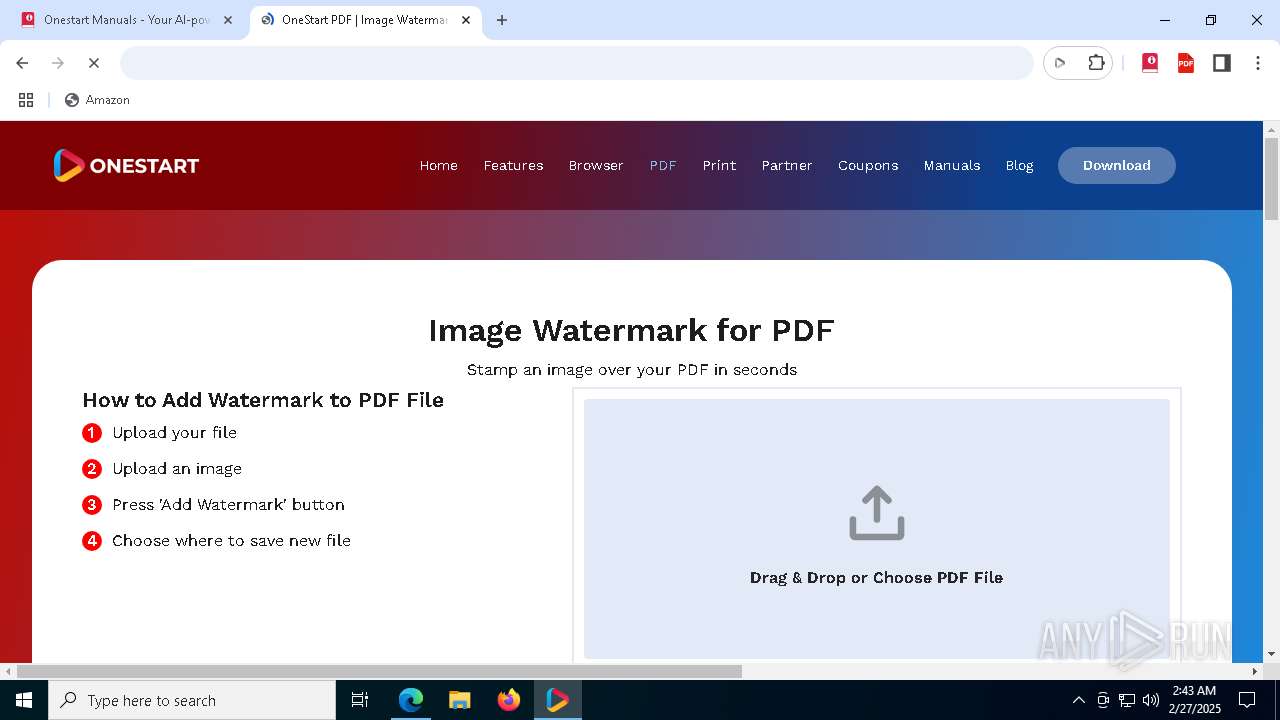Click the media play icon in address bar
This screenshot has width=1280, height=720.
pos(1060,63)
